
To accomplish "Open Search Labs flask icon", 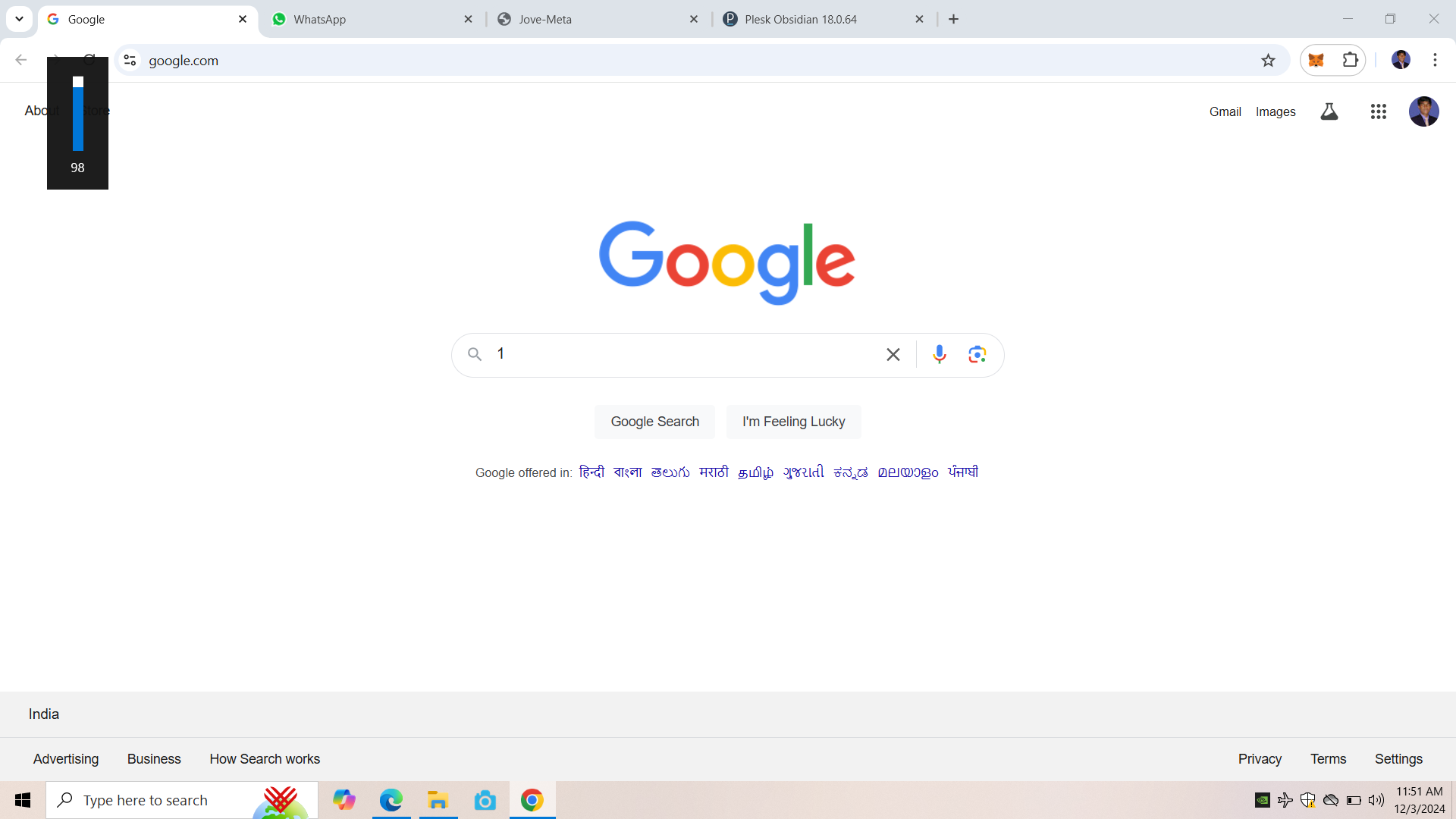I will [1329, 111].
